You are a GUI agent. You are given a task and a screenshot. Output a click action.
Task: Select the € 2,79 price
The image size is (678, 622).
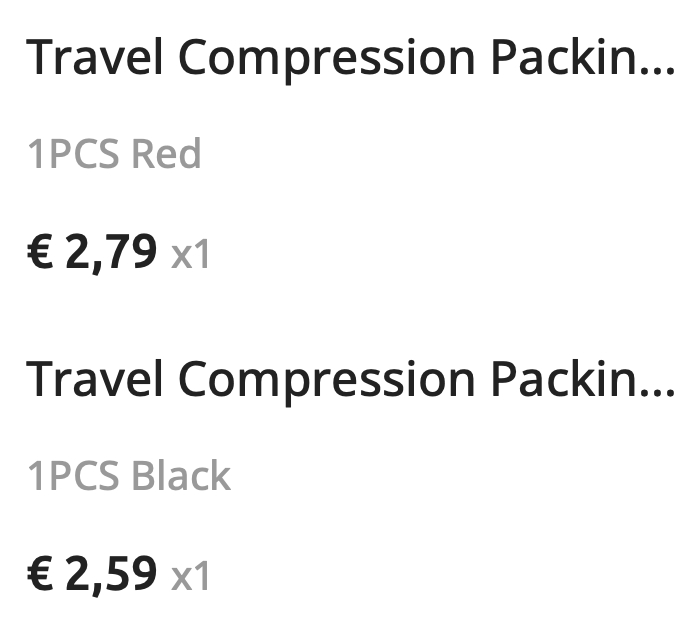(92, 254)
